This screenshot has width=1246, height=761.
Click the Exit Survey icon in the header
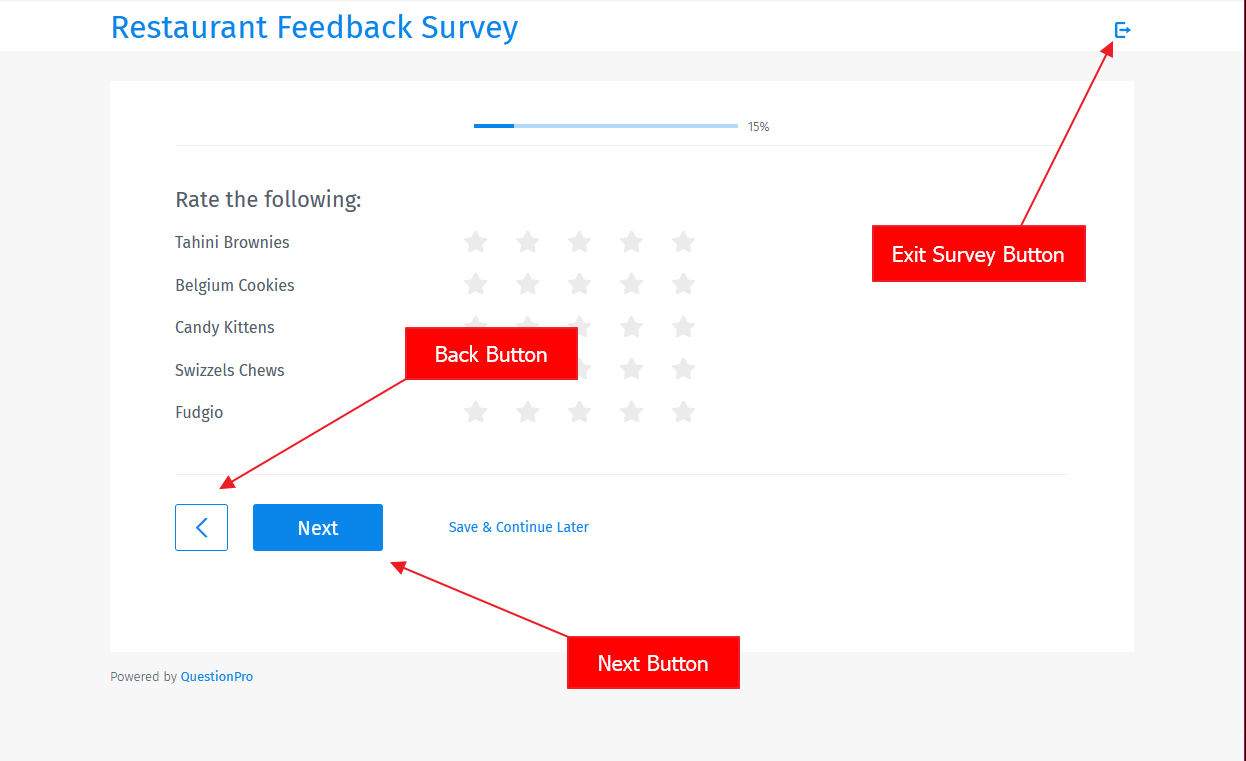(1122, 29)
